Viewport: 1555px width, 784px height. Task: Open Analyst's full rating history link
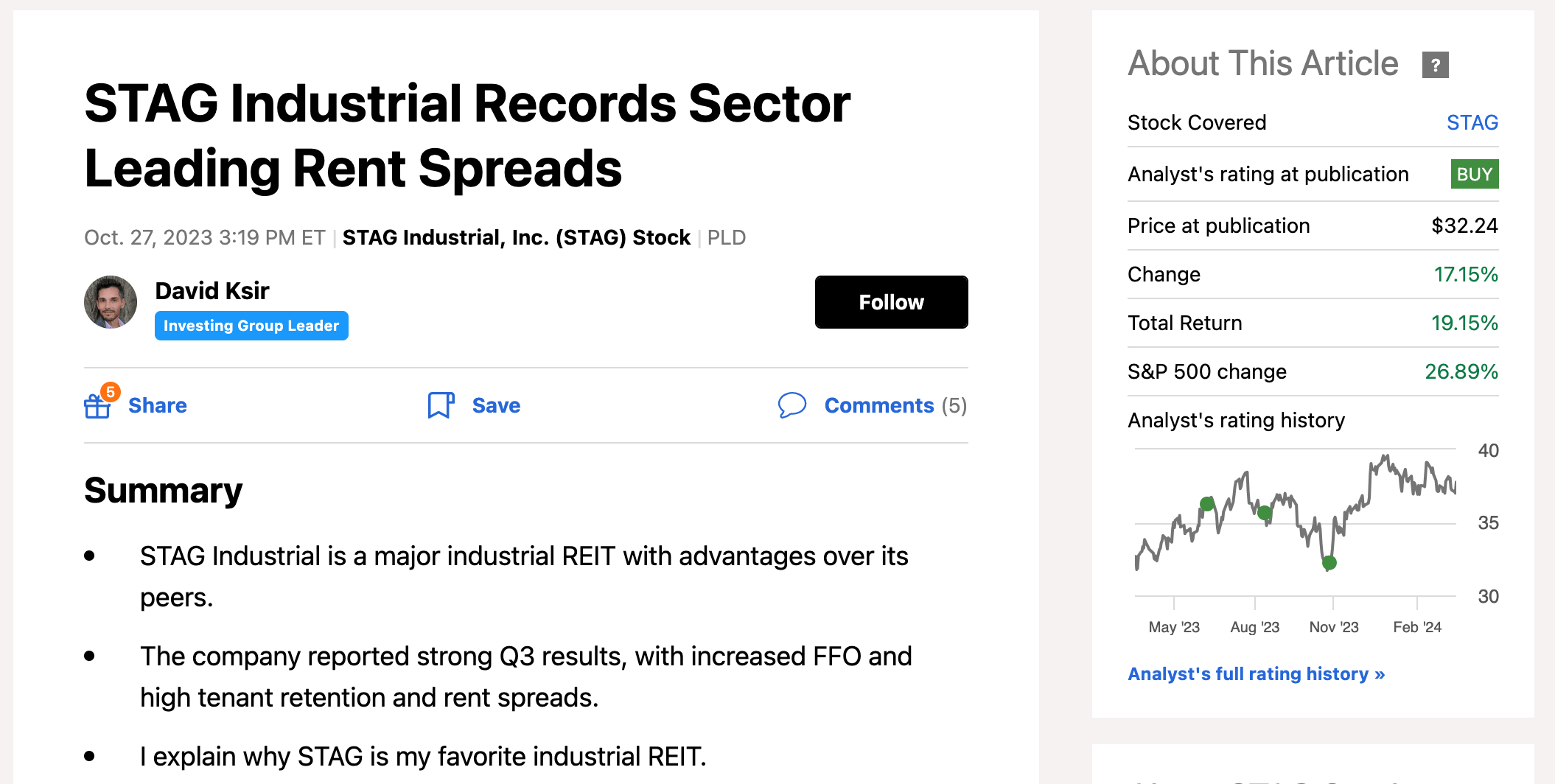tap(1256, 673)
